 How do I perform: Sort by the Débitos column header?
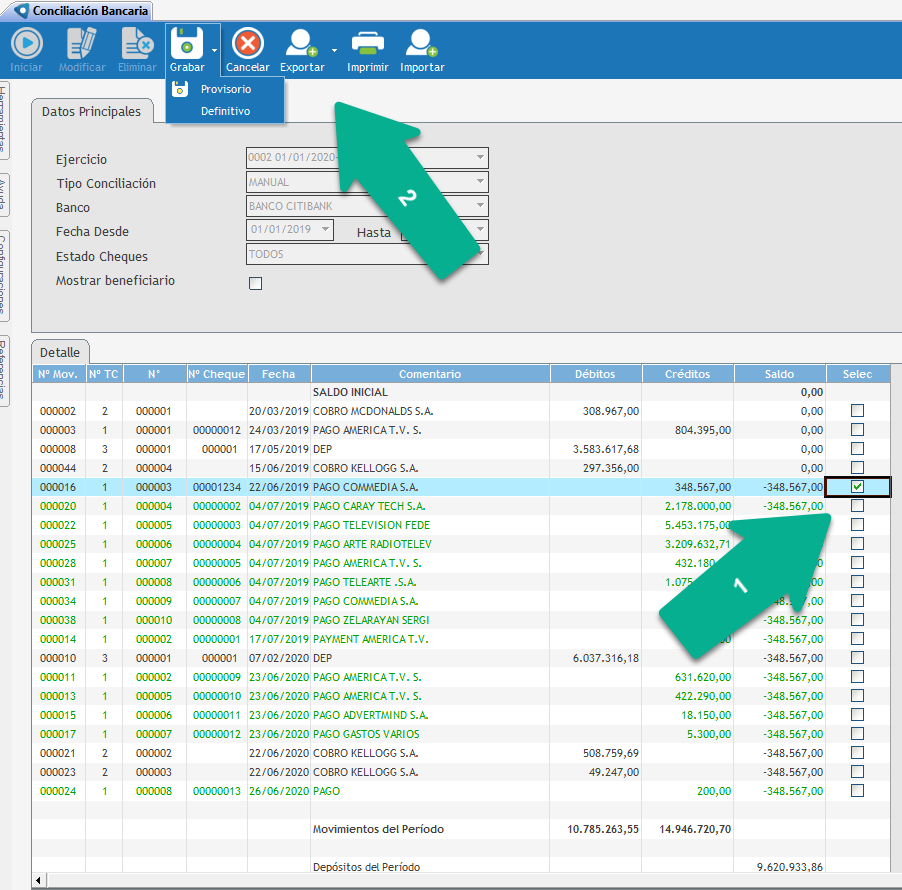click(595, 374)
